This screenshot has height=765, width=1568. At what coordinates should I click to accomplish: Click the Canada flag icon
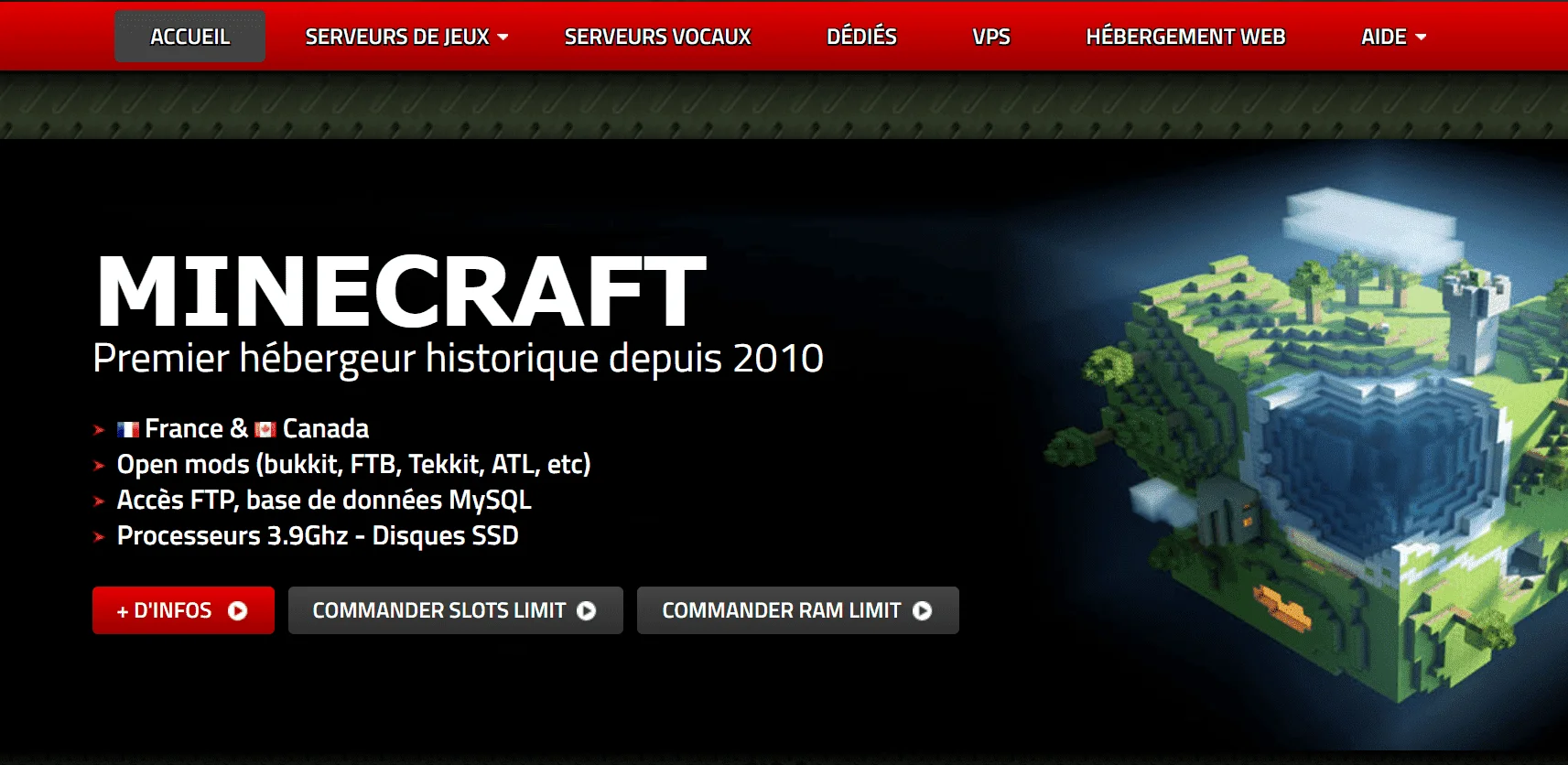[265, 429]
